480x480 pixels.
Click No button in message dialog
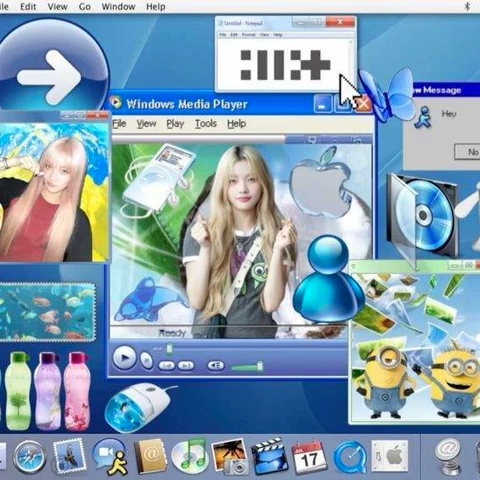pos(470,152)
